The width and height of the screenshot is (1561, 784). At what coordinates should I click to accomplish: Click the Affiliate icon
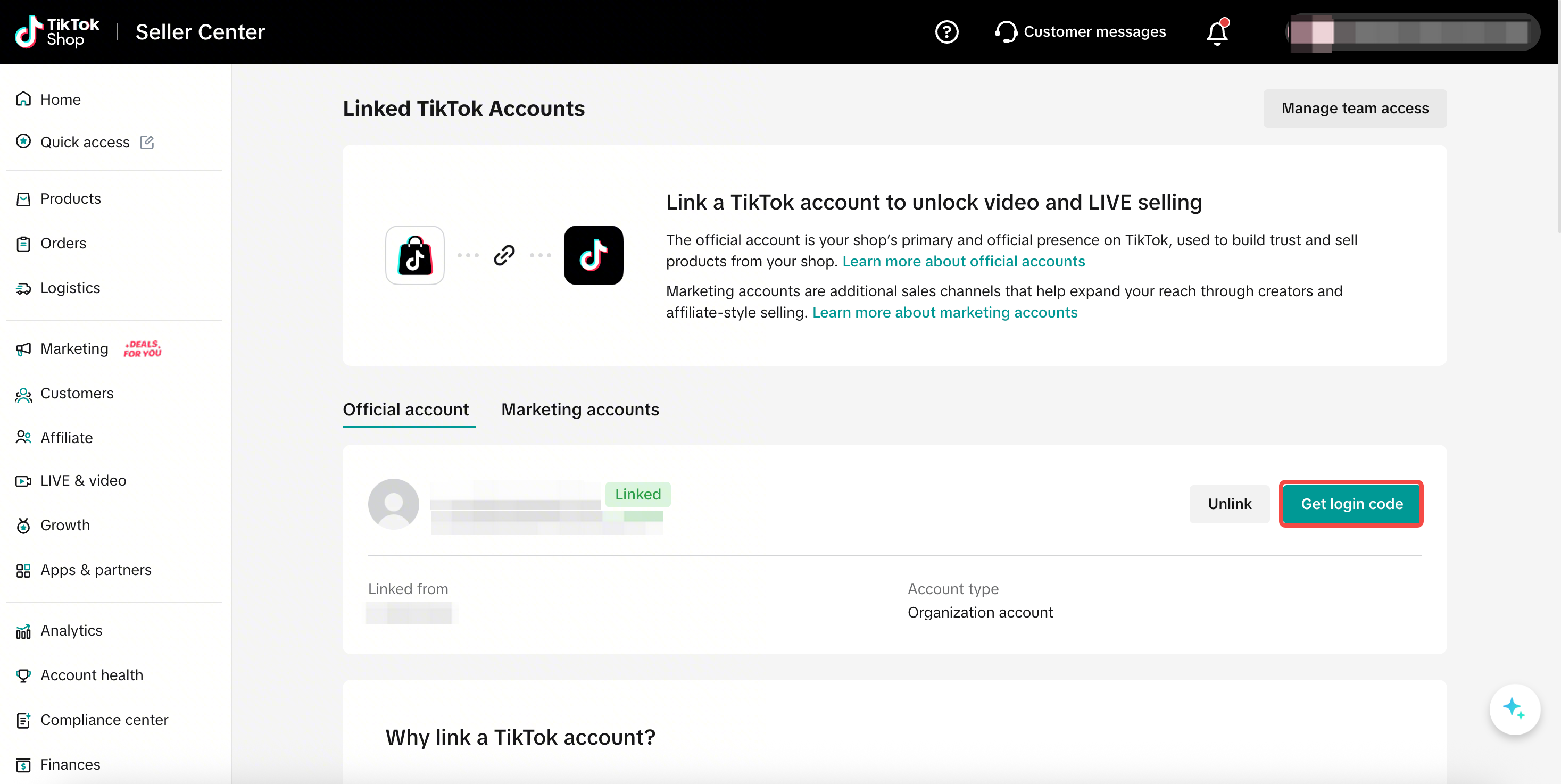(x=23, y=437)
